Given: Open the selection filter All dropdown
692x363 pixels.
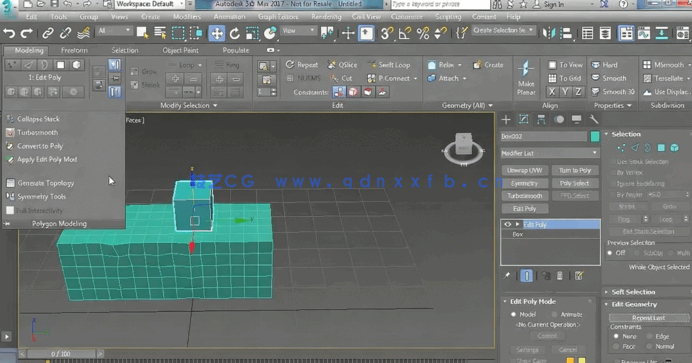Looking at the screenshot, I should 114,31.
